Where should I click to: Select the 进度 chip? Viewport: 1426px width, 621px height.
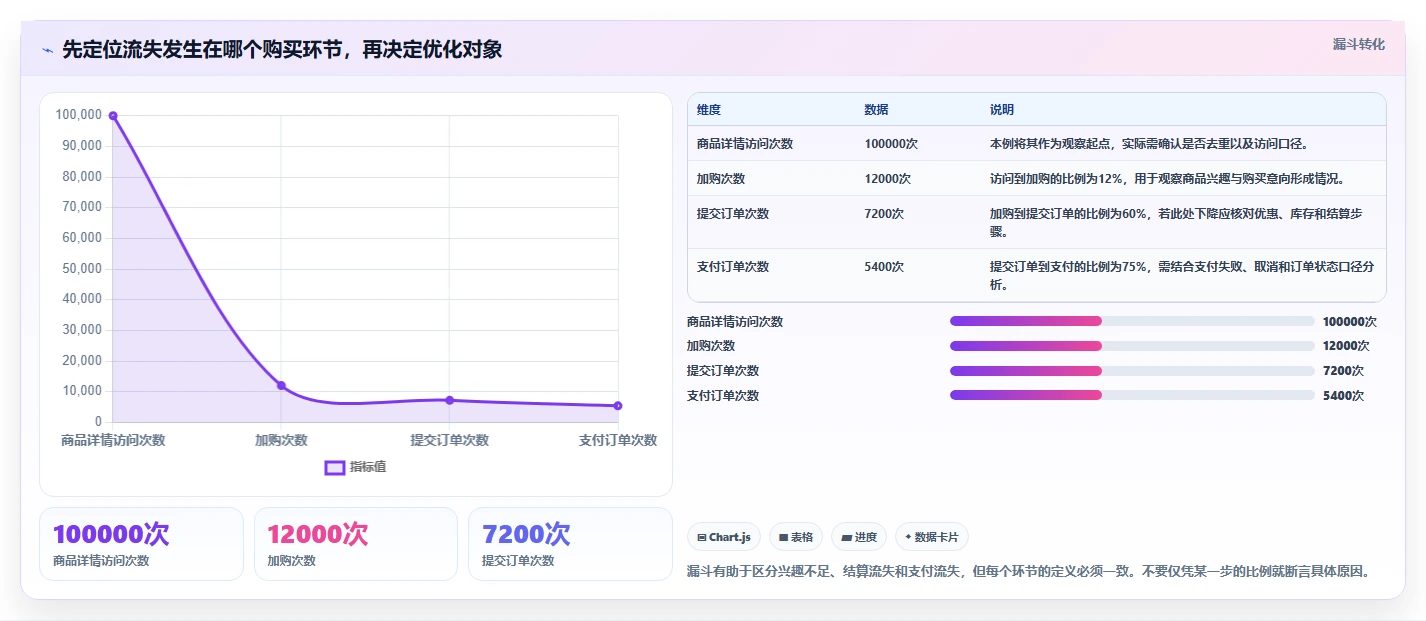[859, 537]
